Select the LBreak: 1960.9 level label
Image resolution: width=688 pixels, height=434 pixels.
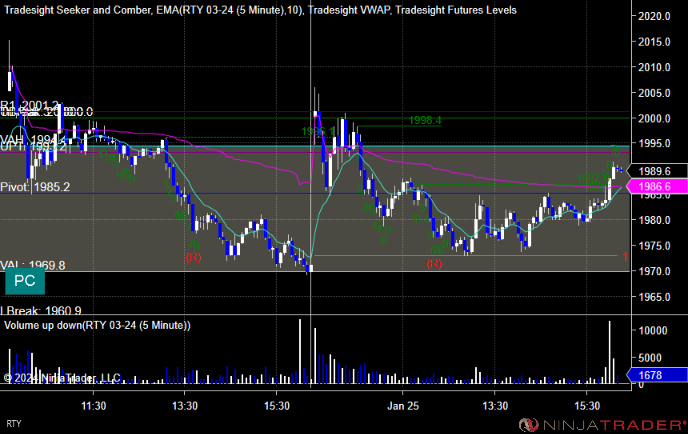(x=41, y=311)
